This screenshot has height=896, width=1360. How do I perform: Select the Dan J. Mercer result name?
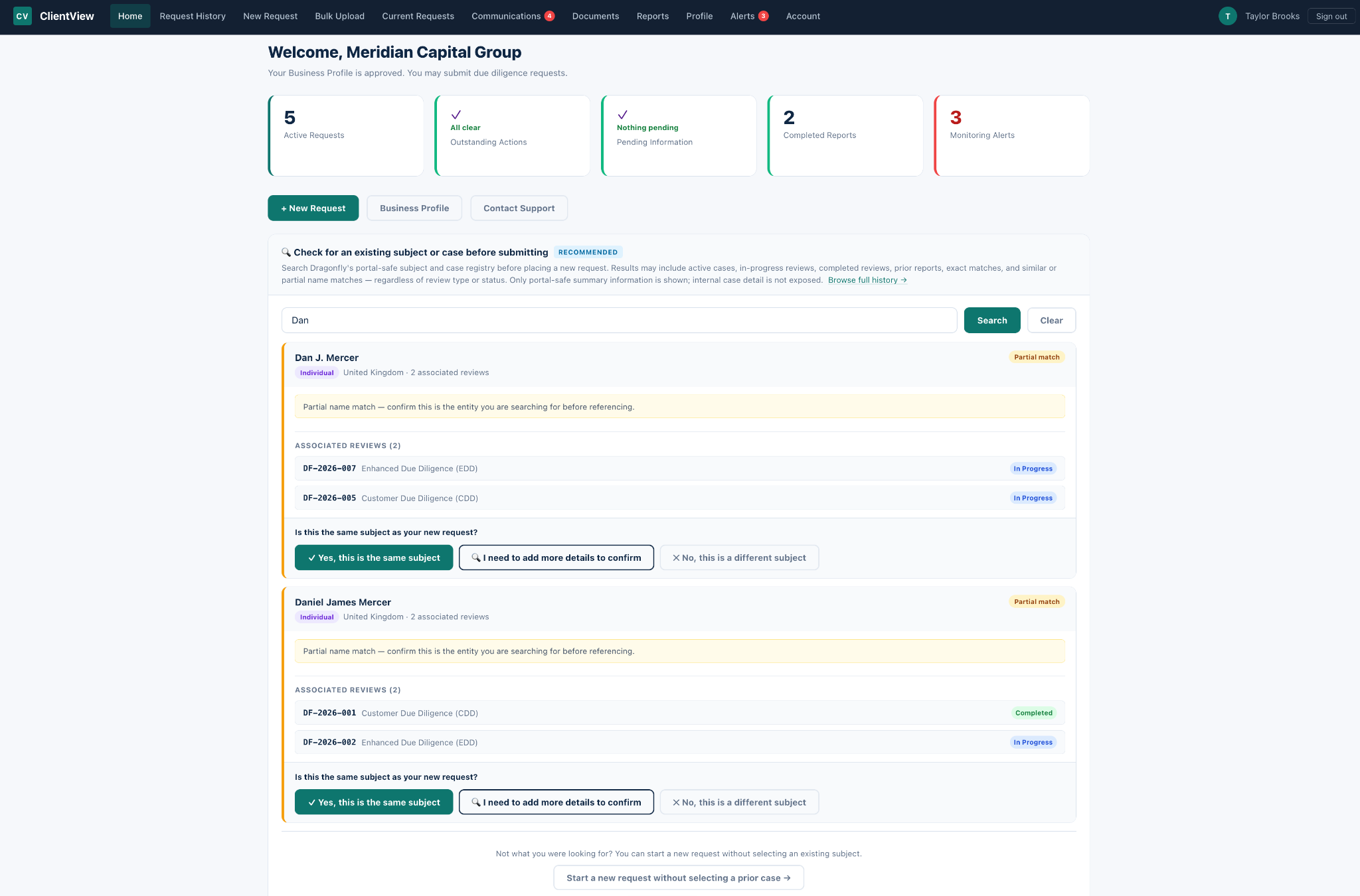coord(327,358)
